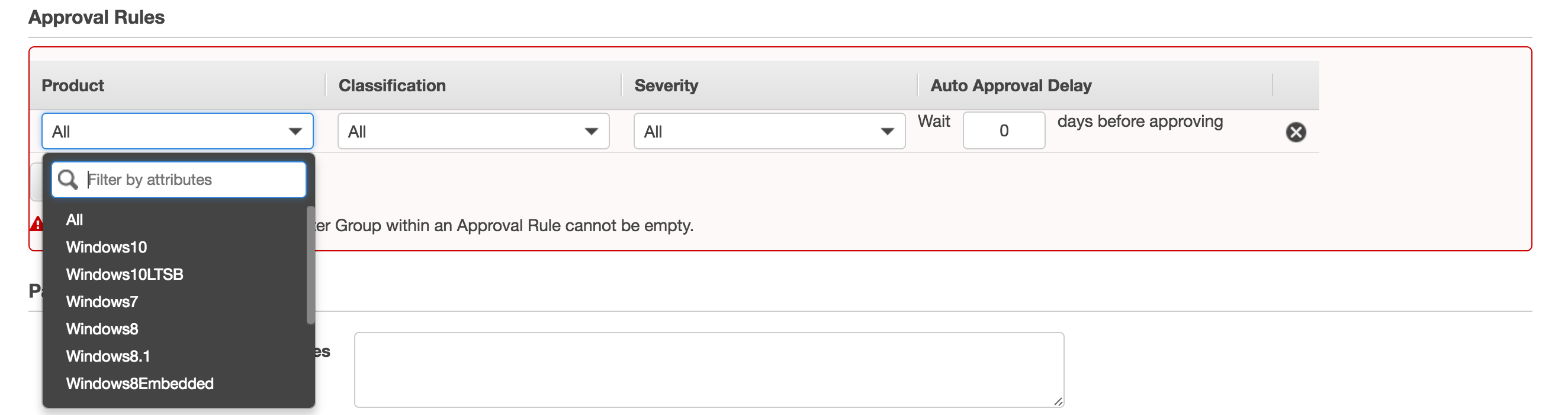Click the red warning triangle icon
Viewport: 1568px width, 415px height.
click(37, 224)
